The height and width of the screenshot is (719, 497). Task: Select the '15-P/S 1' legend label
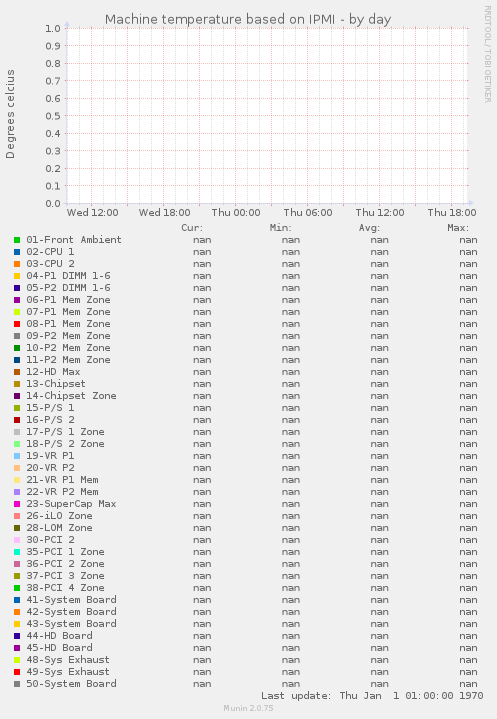[x=50, y=408]
